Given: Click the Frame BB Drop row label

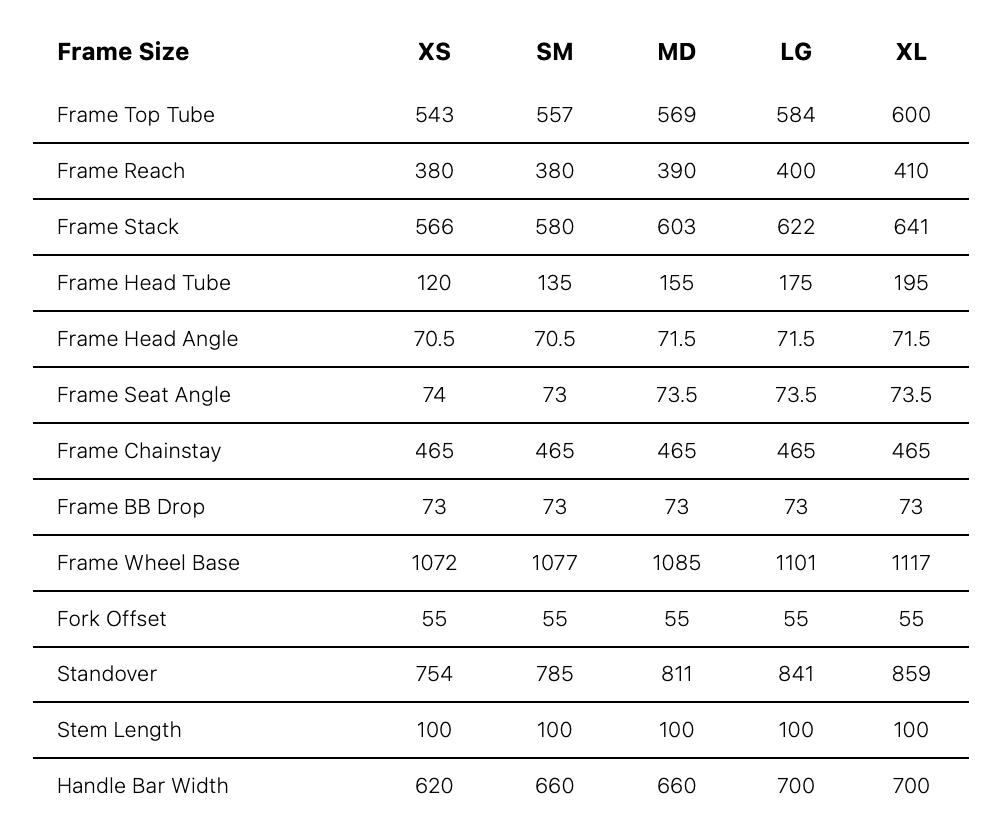Looking at the screenshot, I should pyautogui.click(x=131, y=507).
